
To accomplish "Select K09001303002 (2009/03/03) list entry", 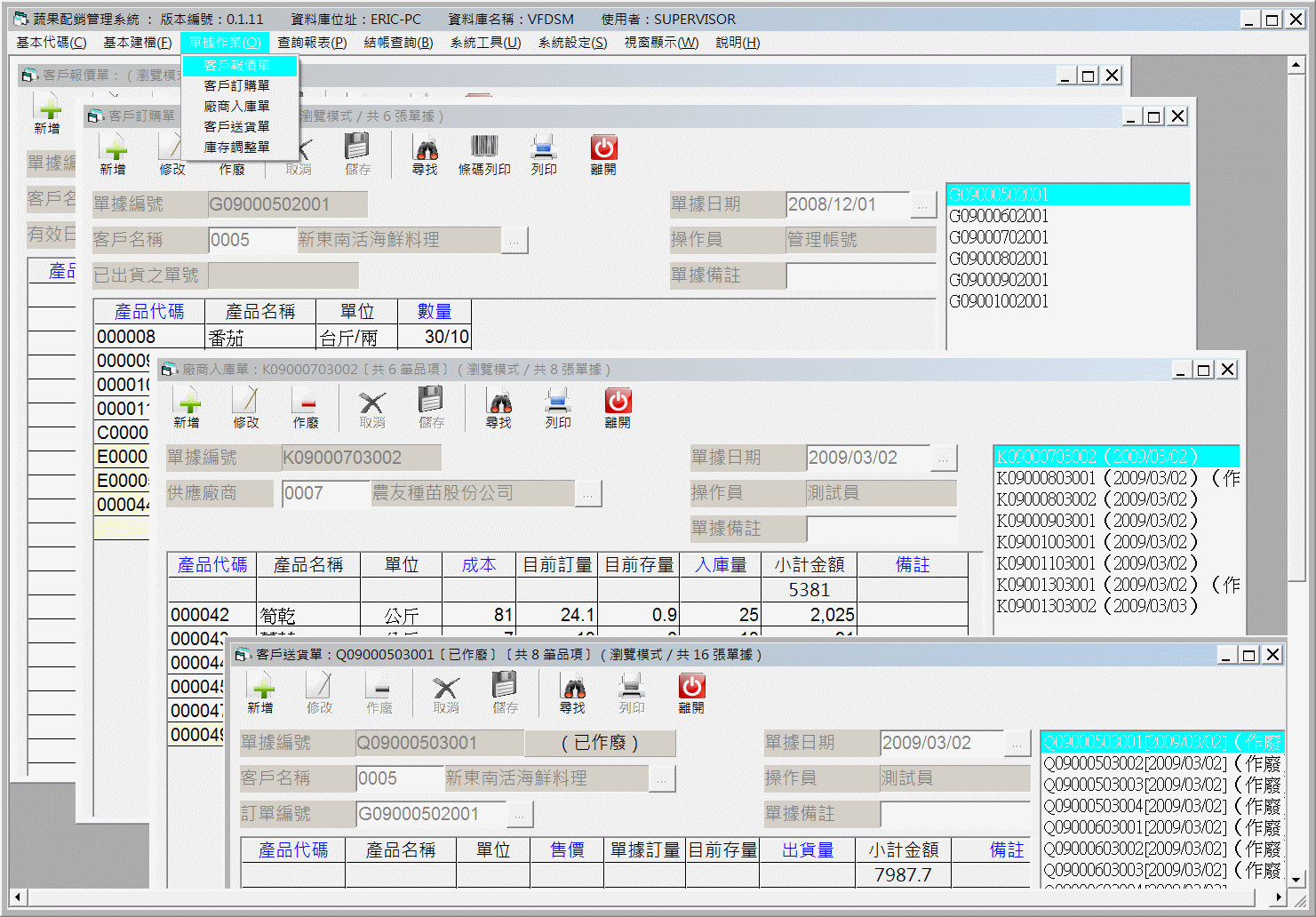I will tap(1097, 606).
